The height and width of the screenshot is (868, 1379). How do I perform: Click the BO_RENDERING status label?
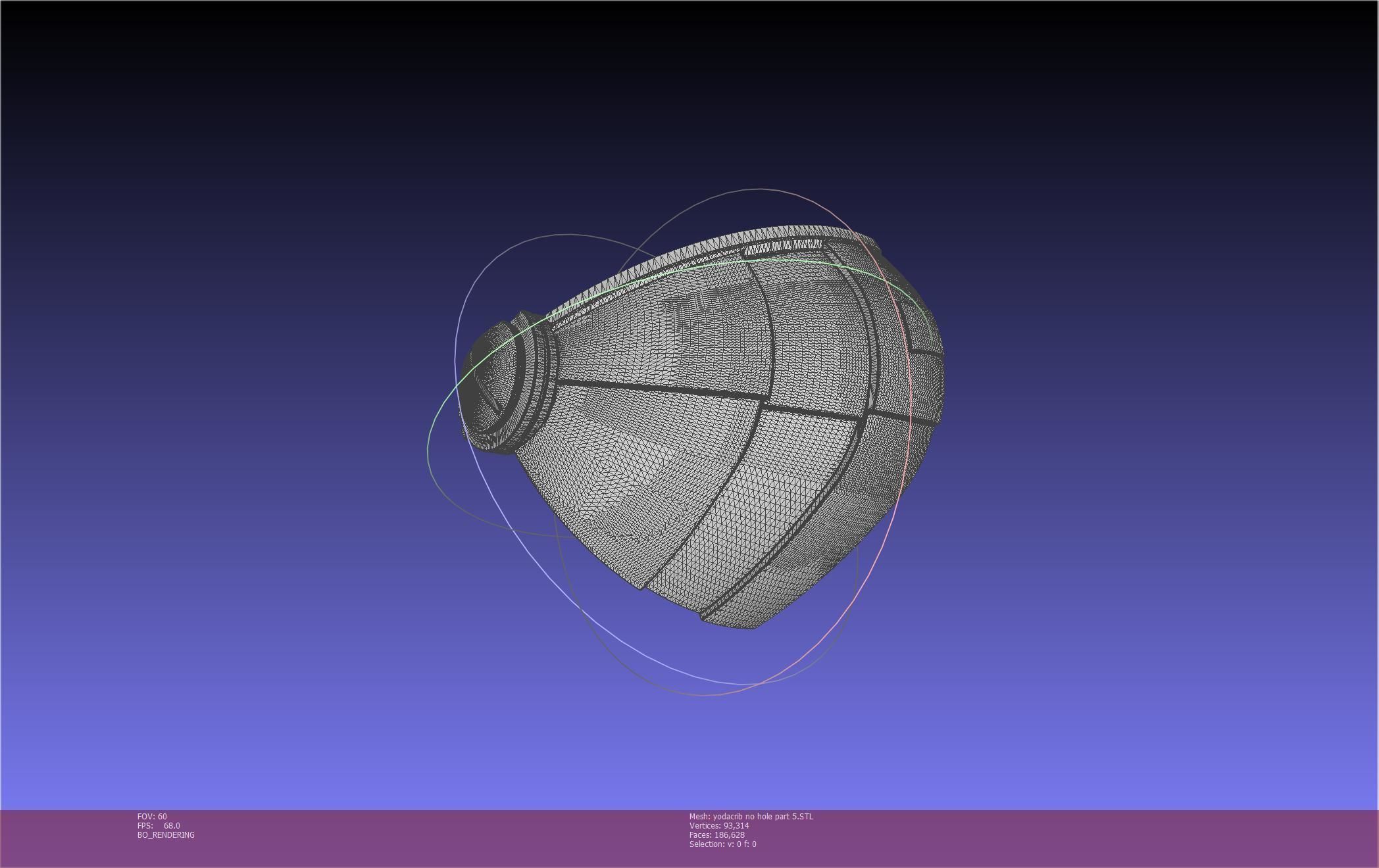click(166, 834)
